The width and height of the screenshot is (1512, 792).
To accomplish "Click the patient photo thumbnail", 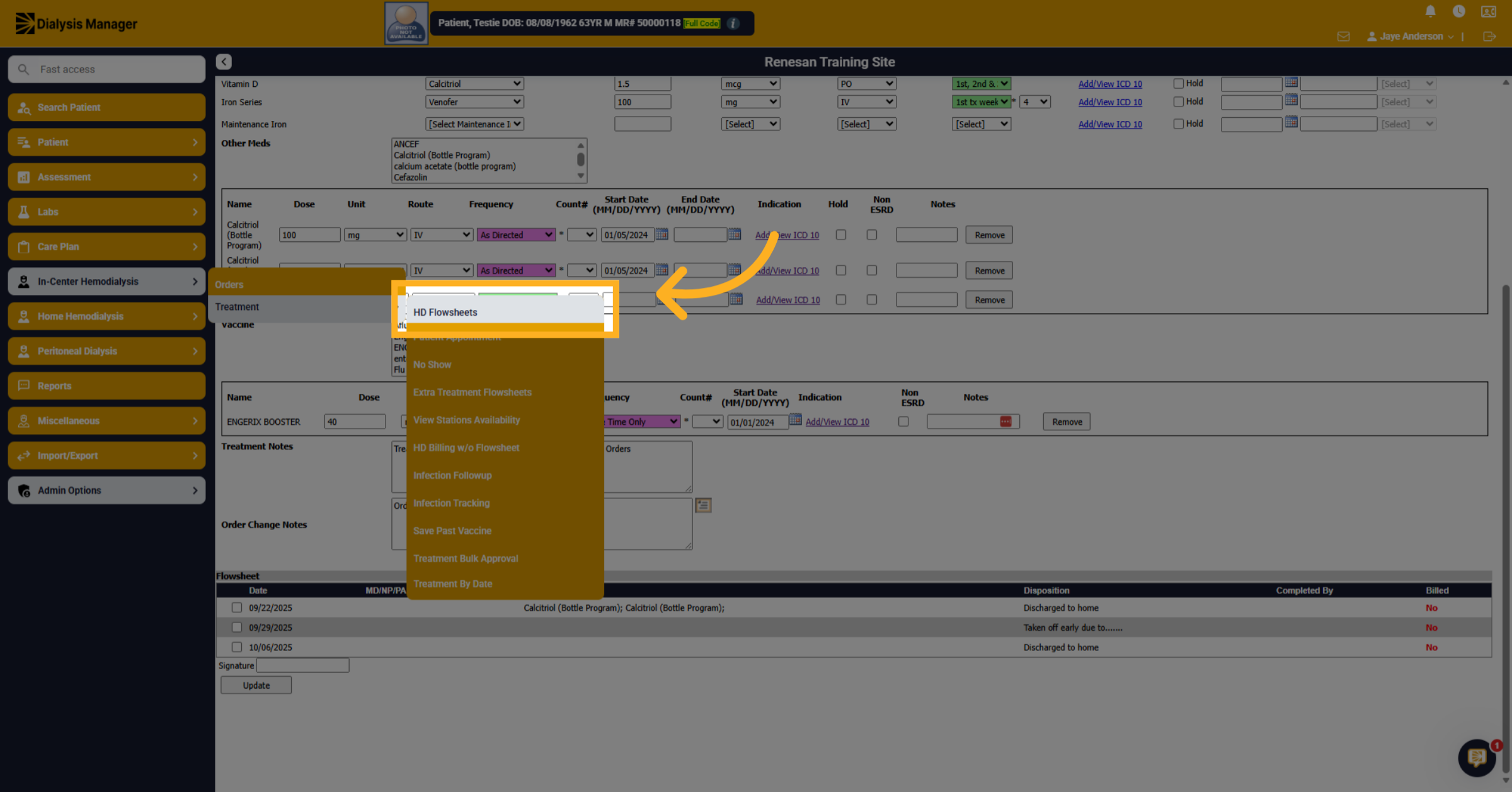I will pos(406,23).
